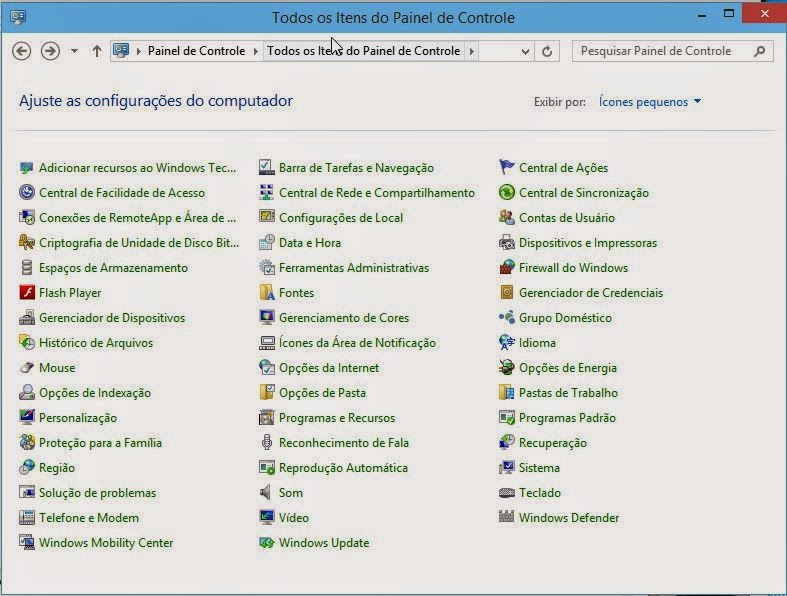Viewport: 787px width, 596px height.
Task: Open Configurações de Local
Action: pyautogui.click(x=341, y=218)
